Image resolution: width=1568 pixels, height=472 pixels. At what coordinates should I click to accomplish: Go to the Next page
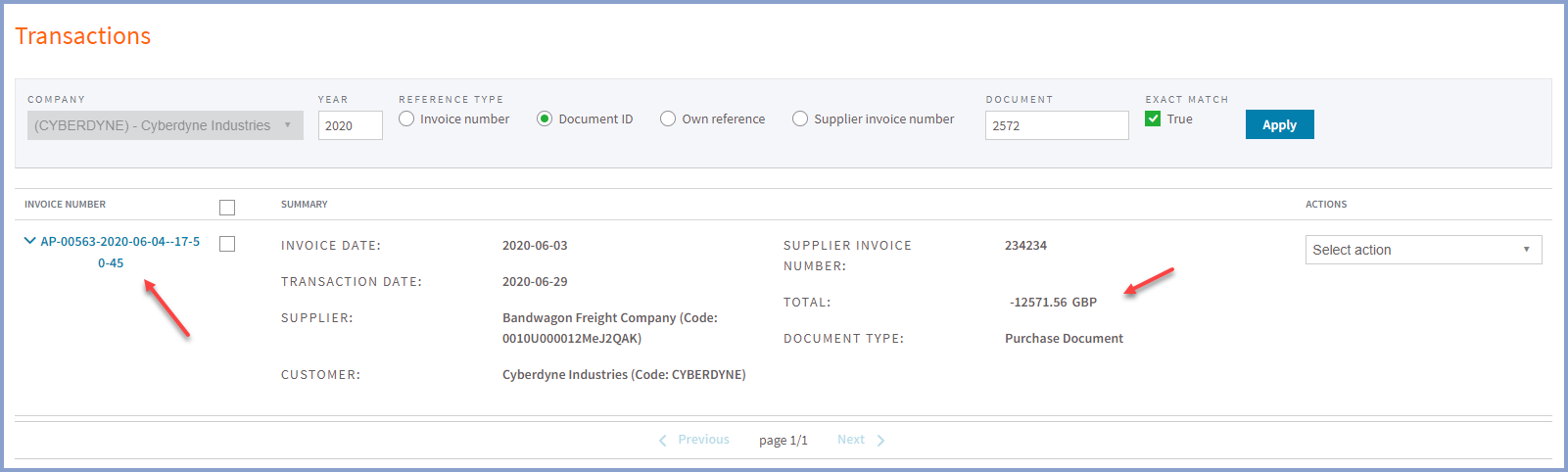(850, 440)
